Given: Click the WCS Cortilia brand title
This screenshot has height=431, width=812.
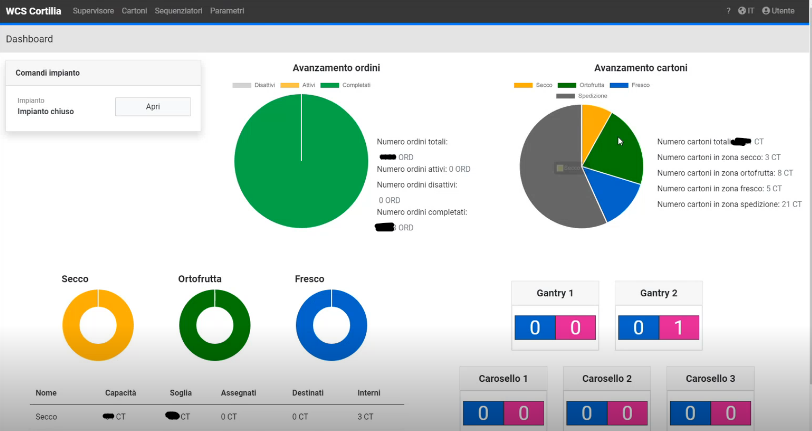Looking at the screenshot, I should point(34,10).
